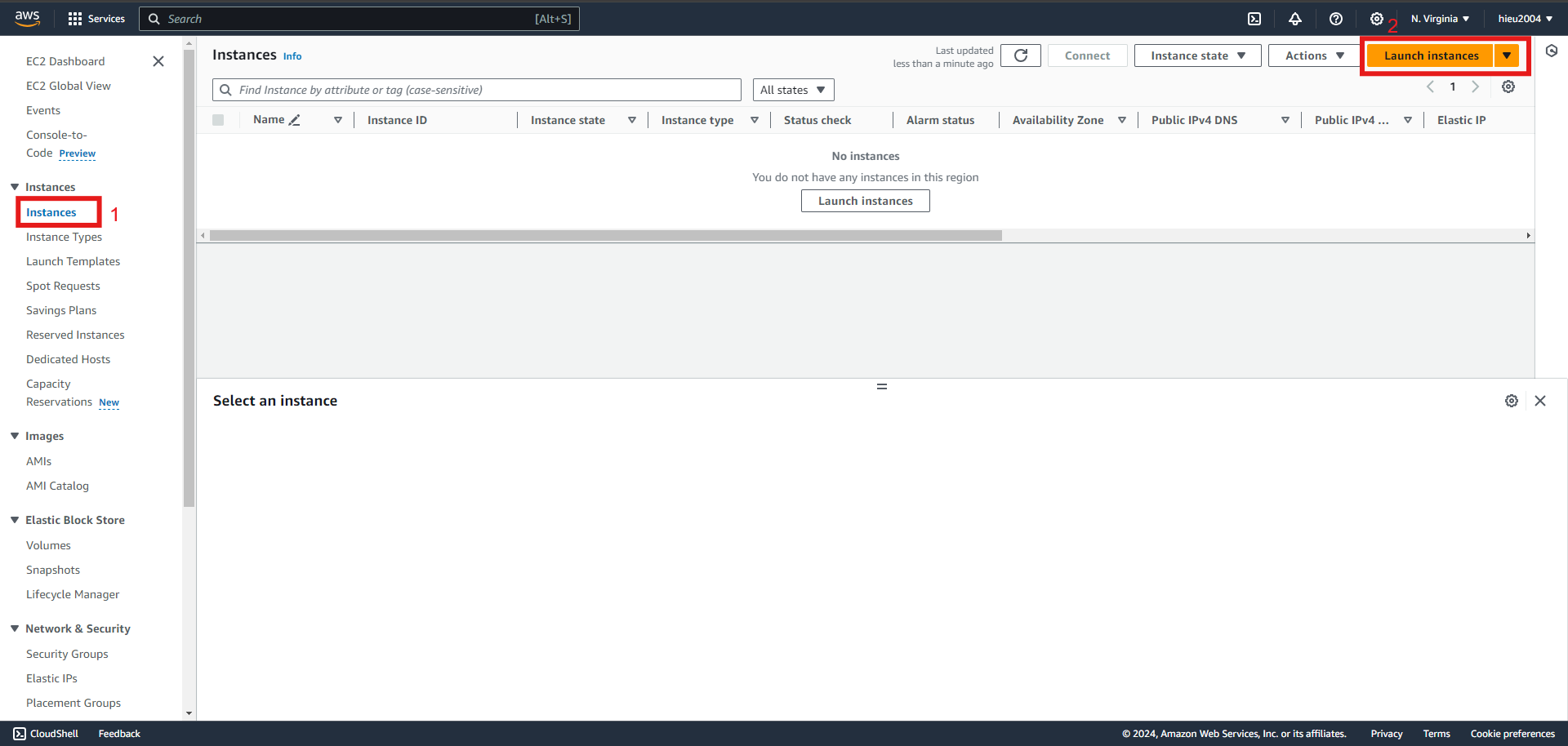The image size is (1568, 746).
Task: Click the edit pencil beside Name column
Action: click(295, 120)
